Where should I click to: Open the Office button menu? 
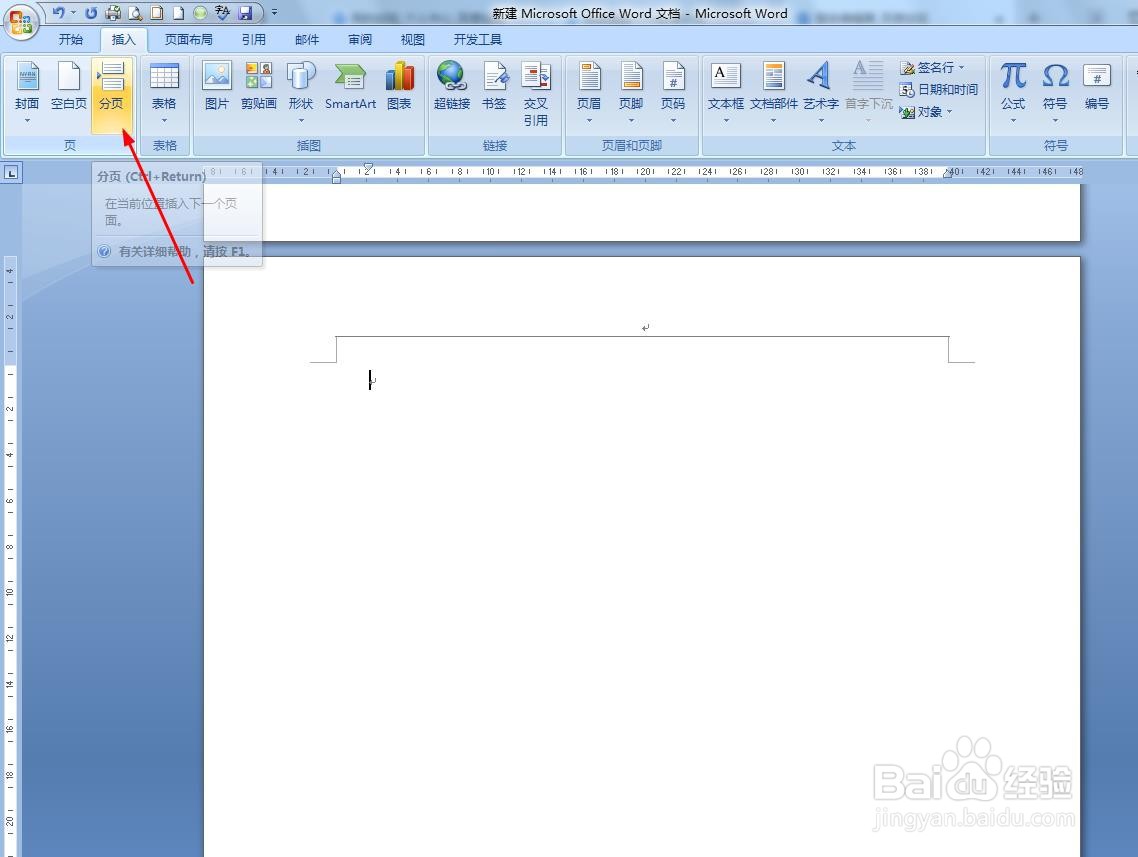coord(20,22)
